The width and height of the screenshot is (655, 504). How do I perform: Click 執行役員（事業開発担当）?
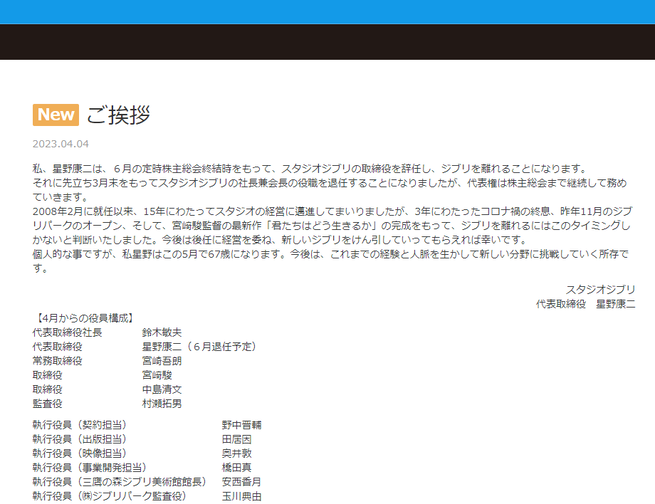[x=89, y=467]
